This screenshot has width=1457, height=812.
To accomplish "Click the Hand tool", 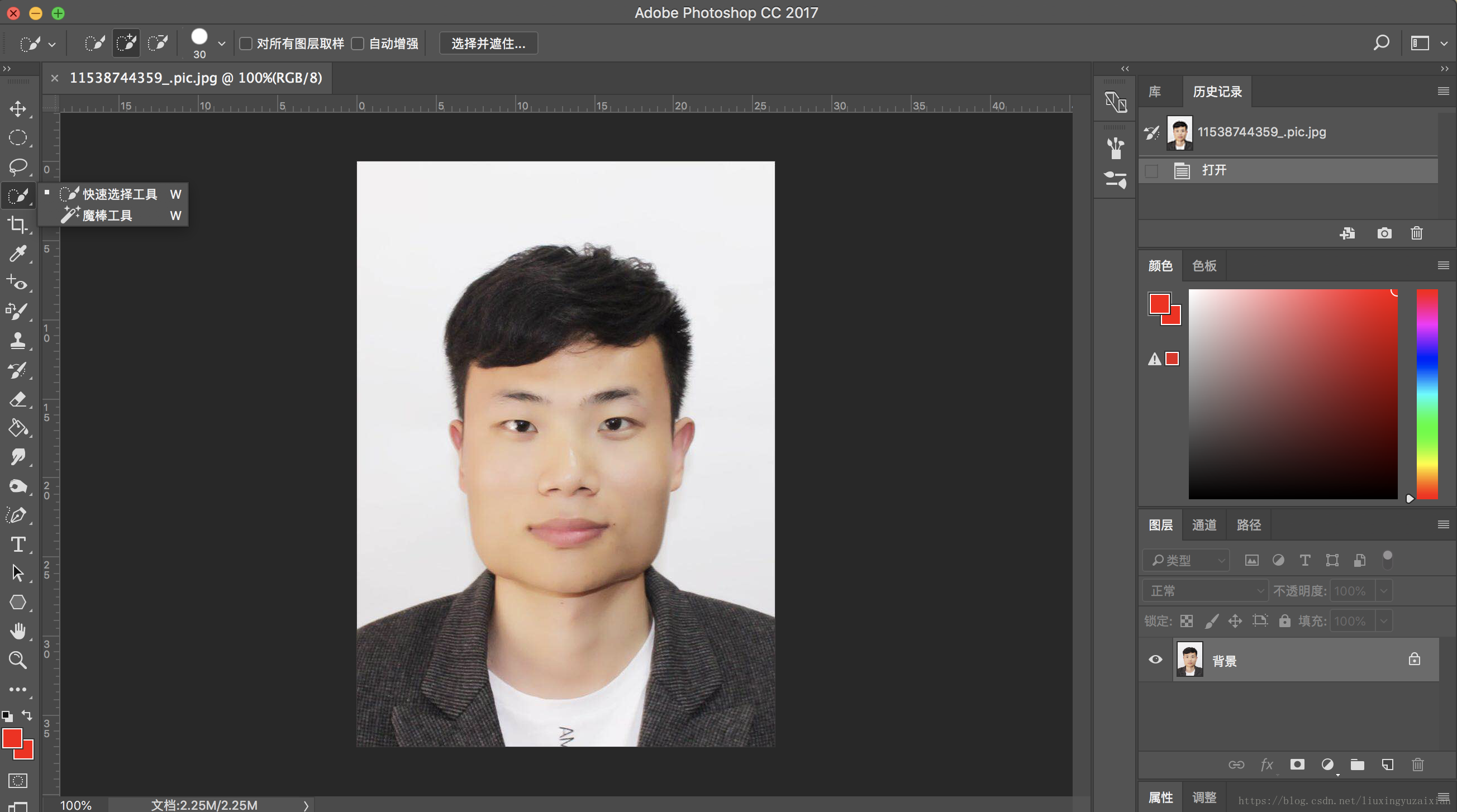I will pos(17,631).
